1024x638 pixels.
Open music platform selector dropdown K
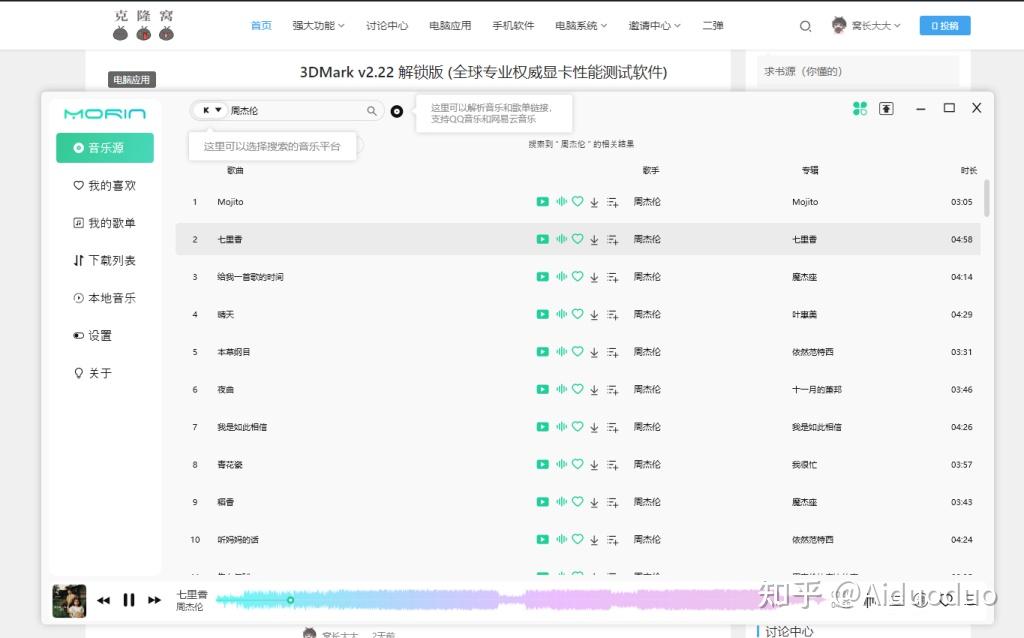pos(212,110)
